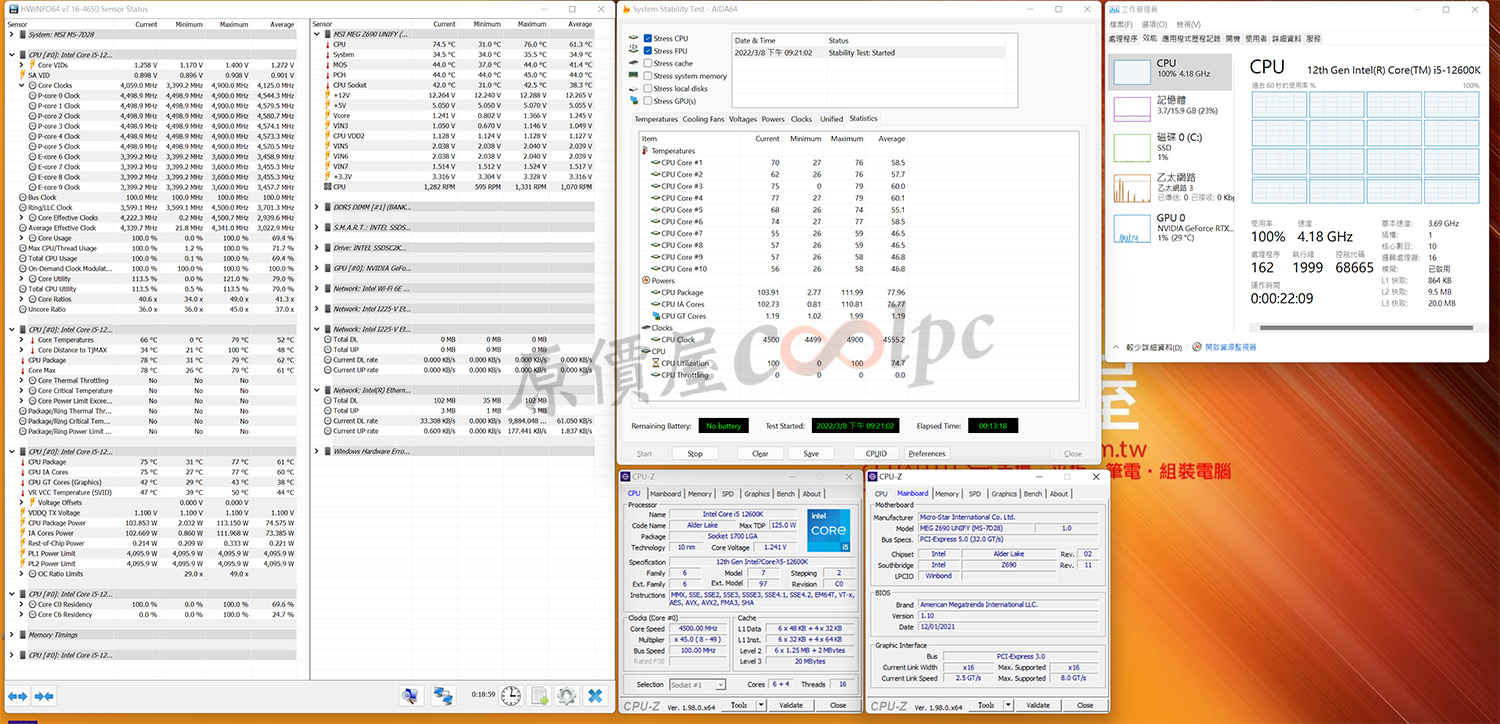Collapse Core Clocks row in HWiNFO
The image size is (1500, 724).
22,85
